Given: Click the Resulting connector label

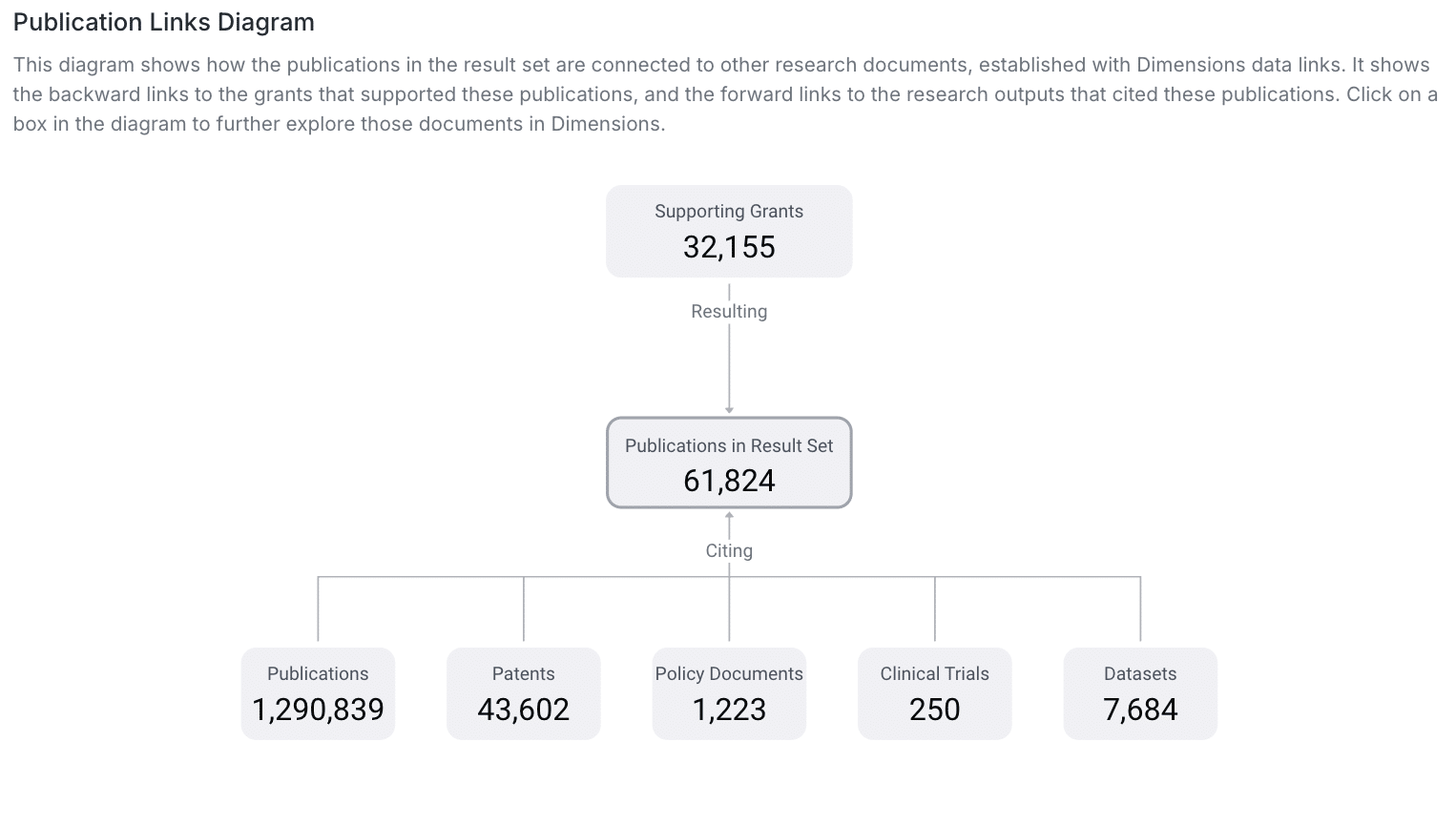Looking at the screenshot, I should point(729,311).
